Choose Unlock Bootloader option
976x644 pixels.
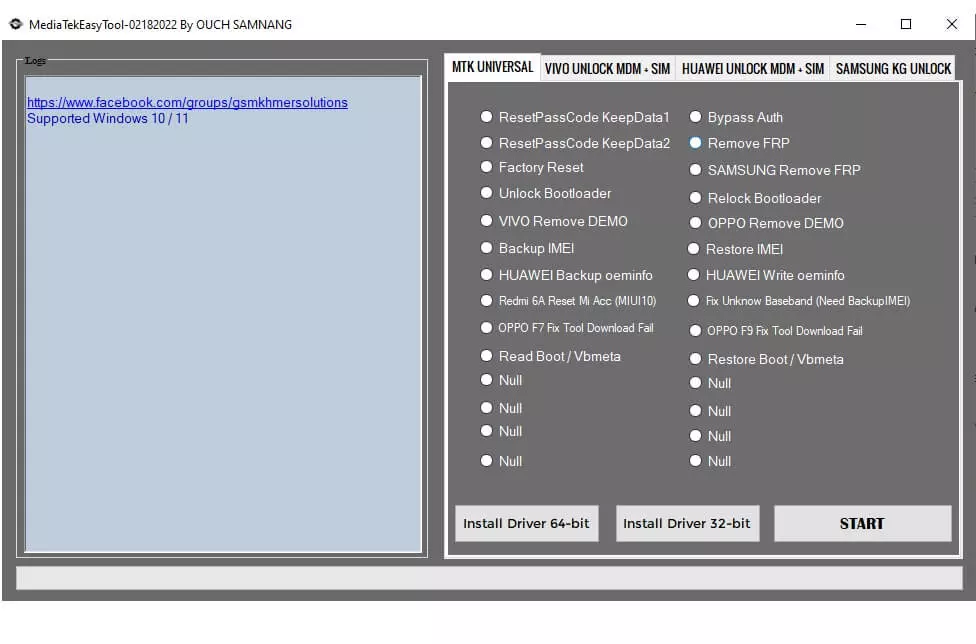pos(487,193)
